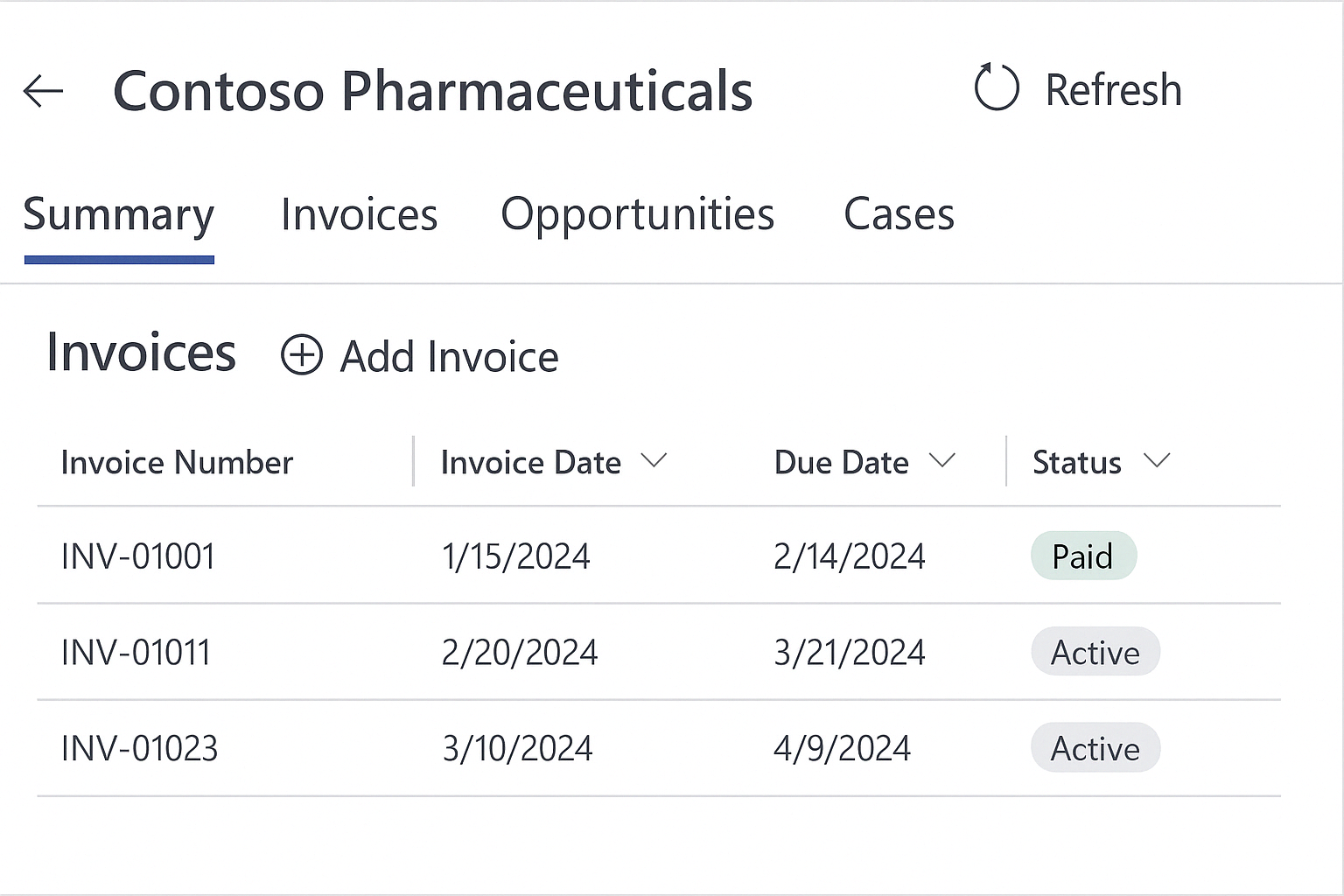Click the circular Refresh icon
Screen dimensions: 1344x896
(x=997, y=87)
